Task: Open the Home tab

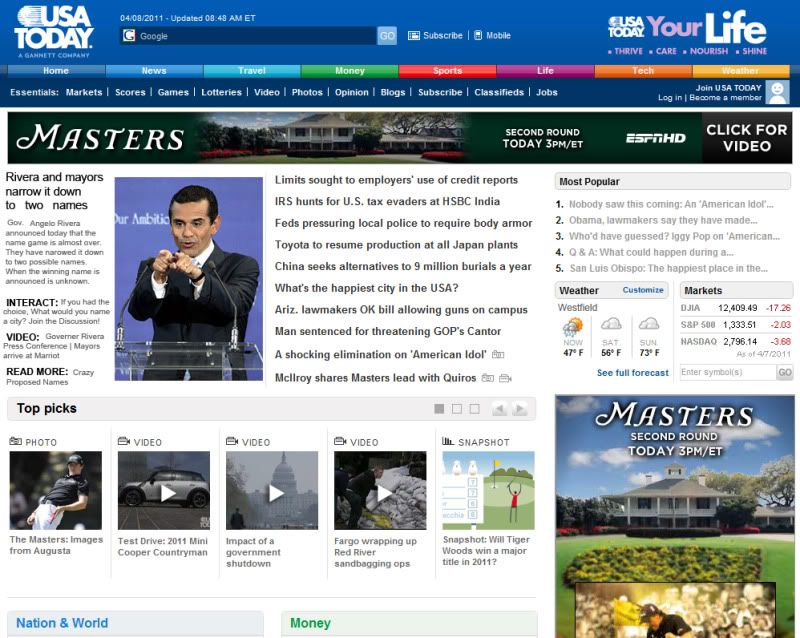Action: click(56, 70)
